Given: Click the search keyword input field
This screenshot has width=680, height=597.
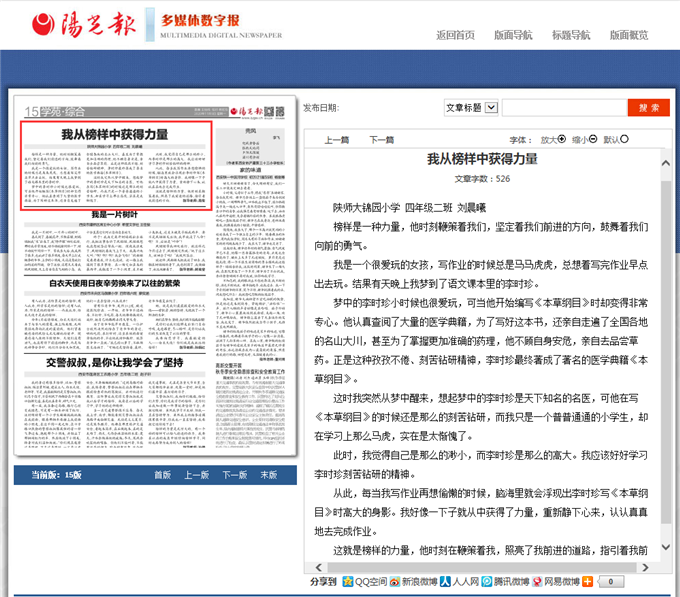Looking at the screenshot, I should (x=565, y=108).
